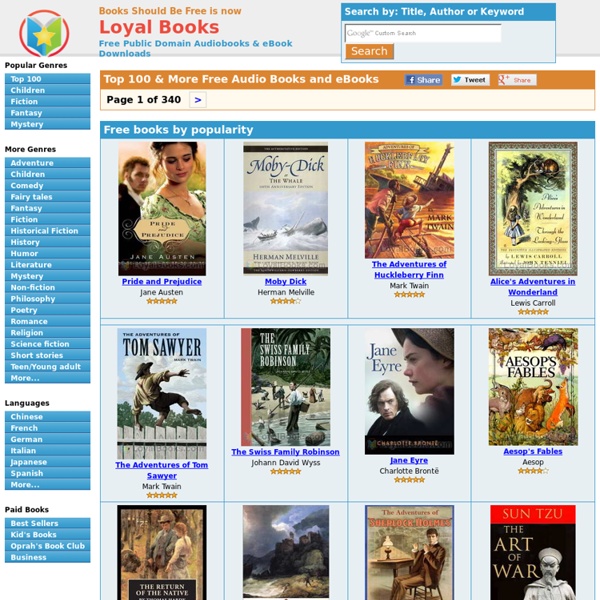Share the page on Facebook

click(x=423, y=80)
